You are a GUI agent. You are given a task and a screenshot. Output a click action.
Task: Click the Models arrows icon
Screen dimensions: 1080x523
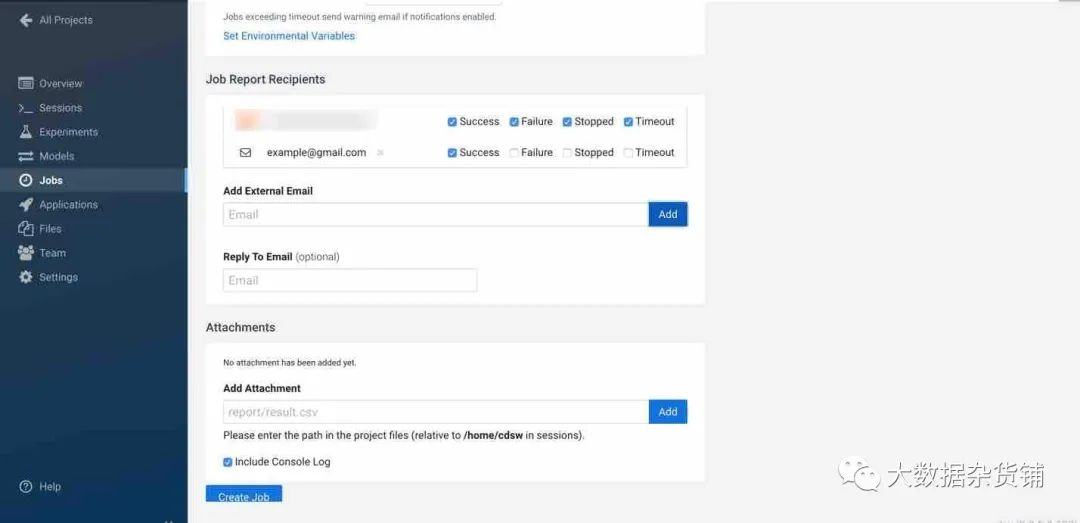tap(25, 156)
